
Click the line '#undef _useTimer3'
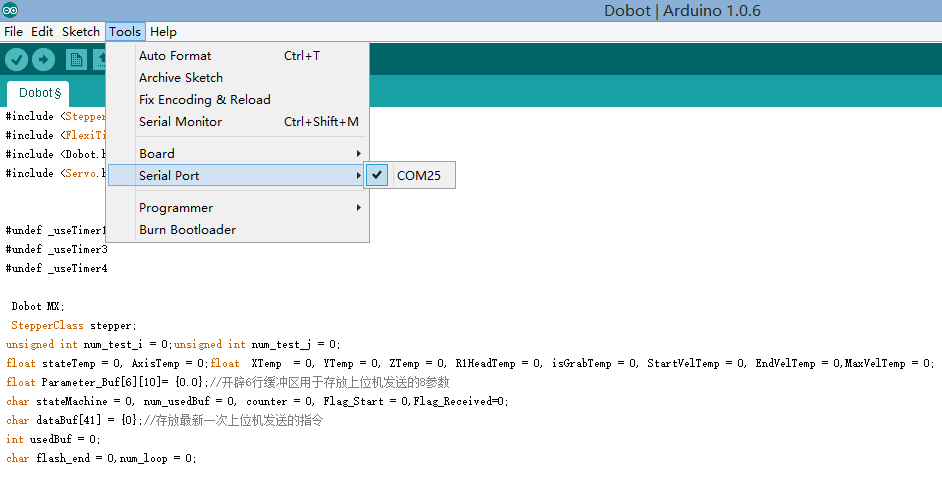(56, 249)
